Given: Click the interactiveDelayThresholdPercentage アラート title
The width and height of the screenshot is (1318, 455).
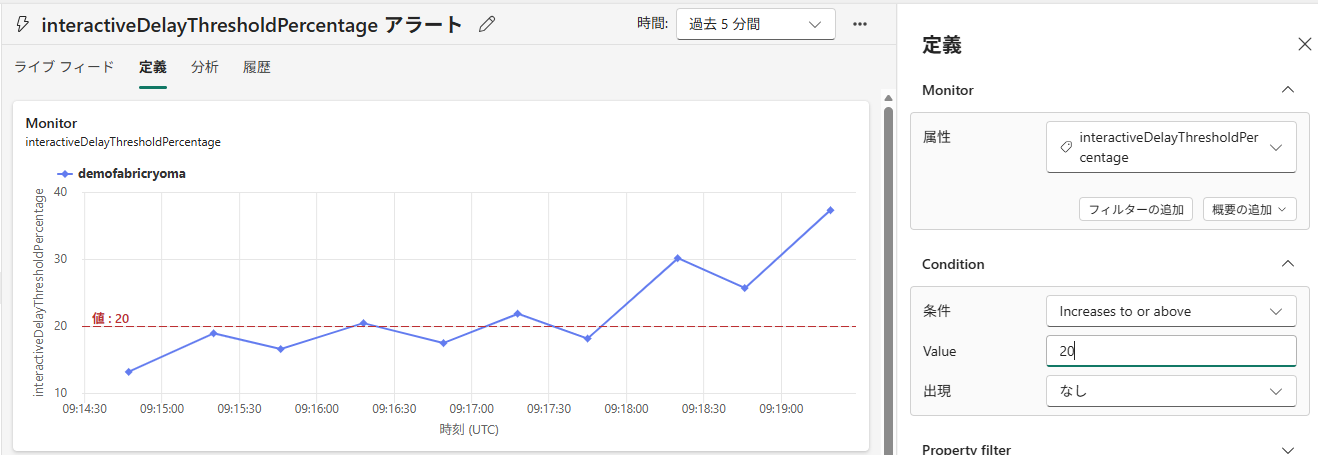Looking at the screenshot, I should point(252,25).
